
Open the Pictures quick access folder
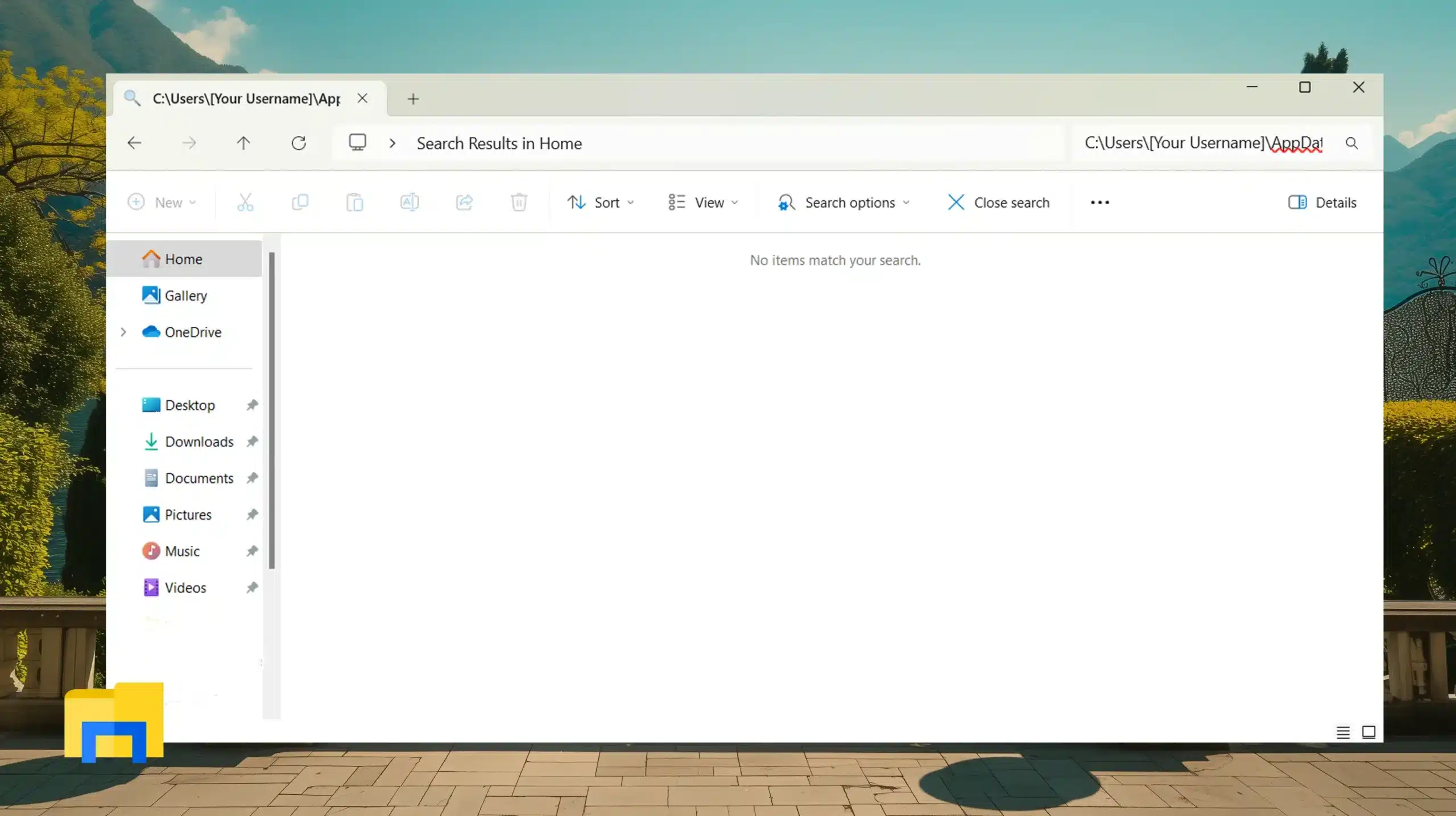[x=176, y=515]
